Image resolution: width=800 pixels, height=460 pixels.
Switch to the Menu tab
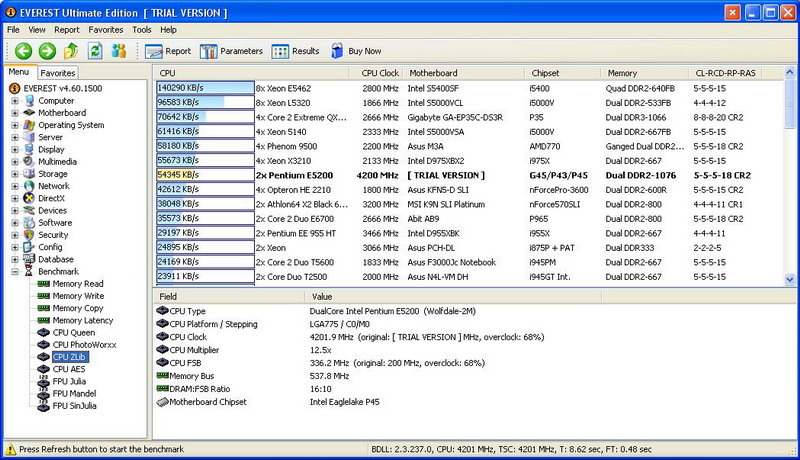tap(19, 72)
